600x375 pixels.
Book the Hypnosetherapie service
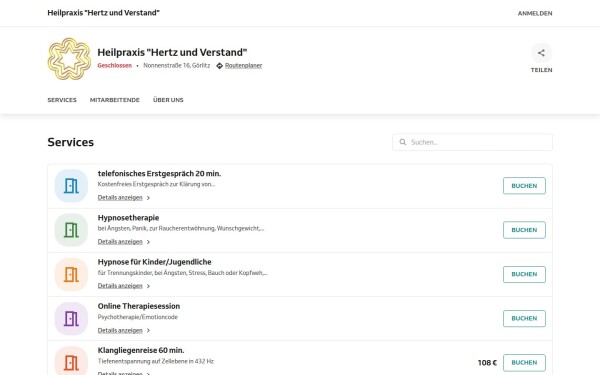click(524, 230)
